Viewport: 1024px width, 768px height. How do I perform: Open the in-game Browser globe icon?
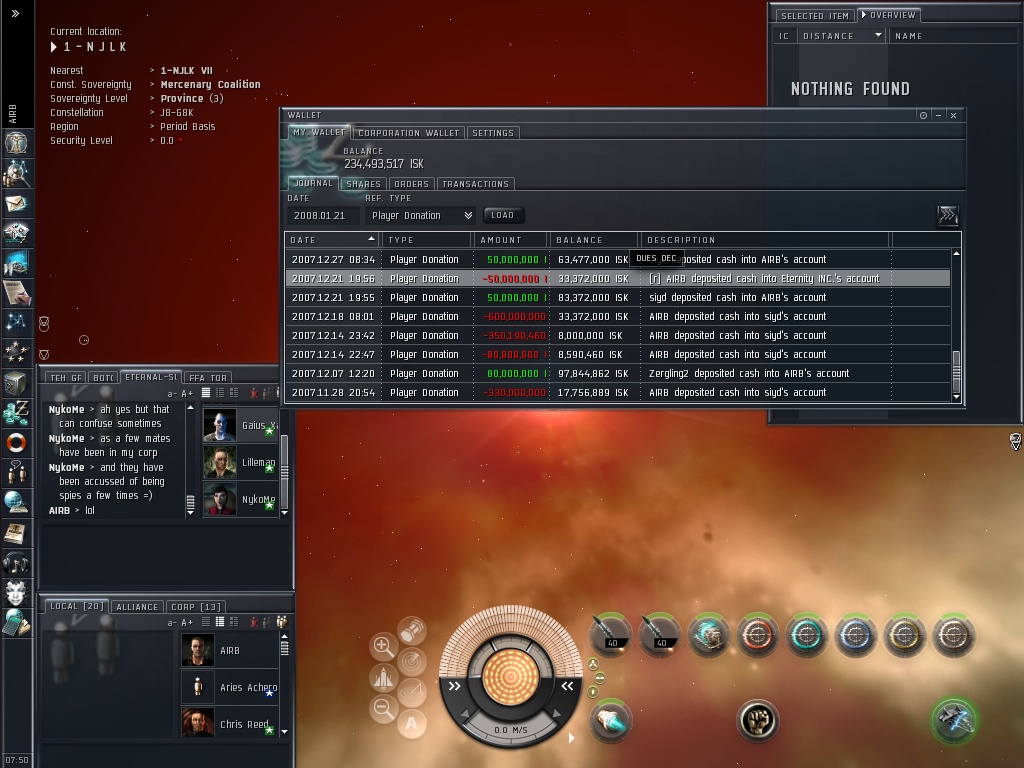[16, 502]
